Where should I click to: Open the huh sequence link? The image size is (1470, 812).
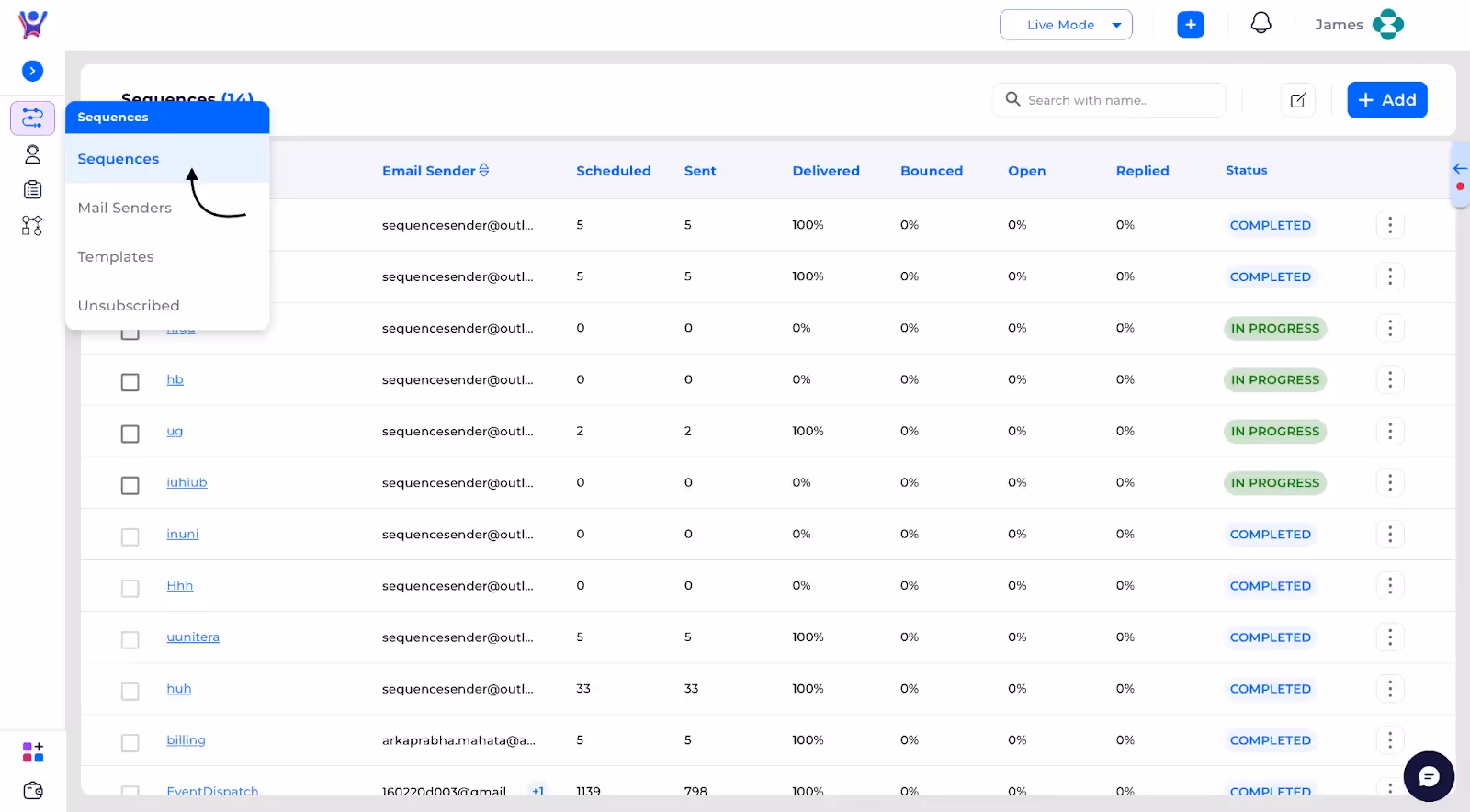(179, 688)
